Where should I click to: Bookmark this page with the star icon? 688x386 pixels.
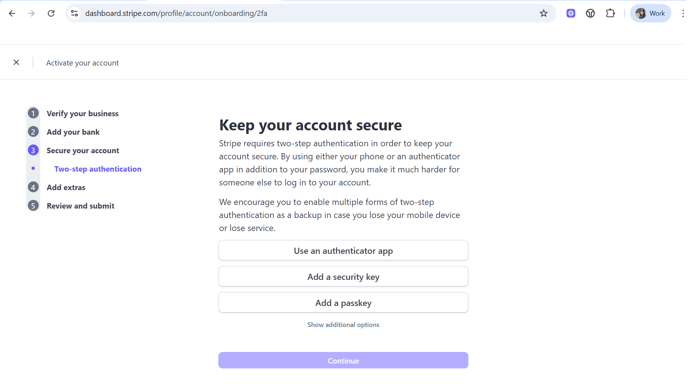pyautogui.click(x=544, y=13)
